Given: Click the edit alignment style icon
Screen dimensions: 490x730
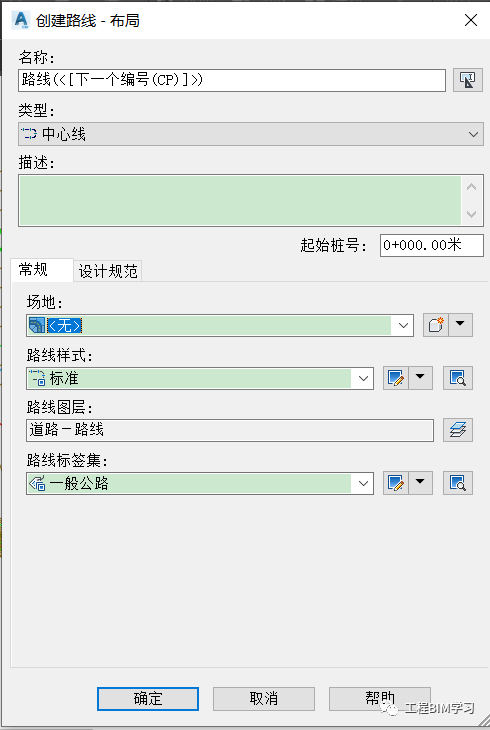Looking at the screenshot, I should pos(396,378).
